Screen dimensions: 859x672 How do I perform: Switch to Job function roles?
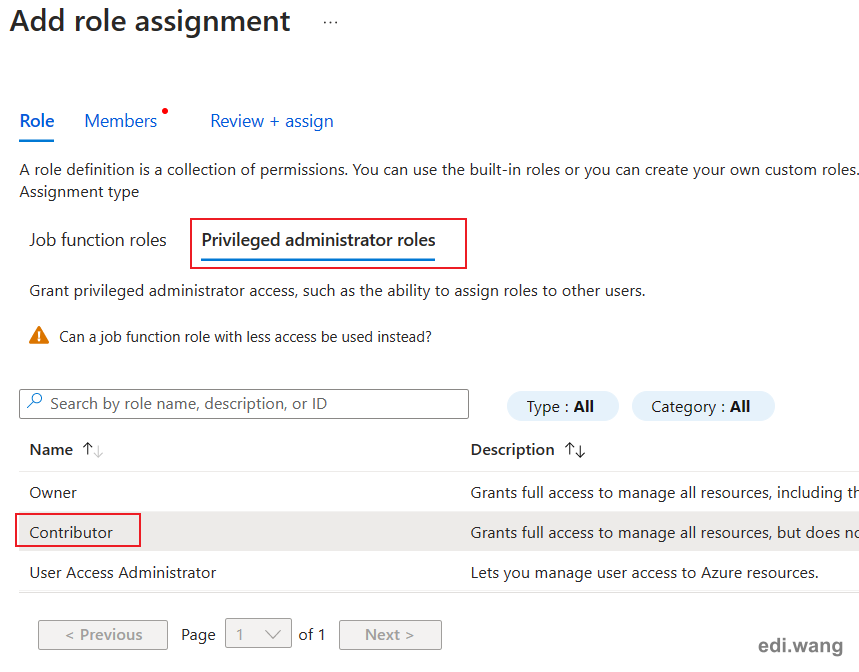tap(98, 240)
